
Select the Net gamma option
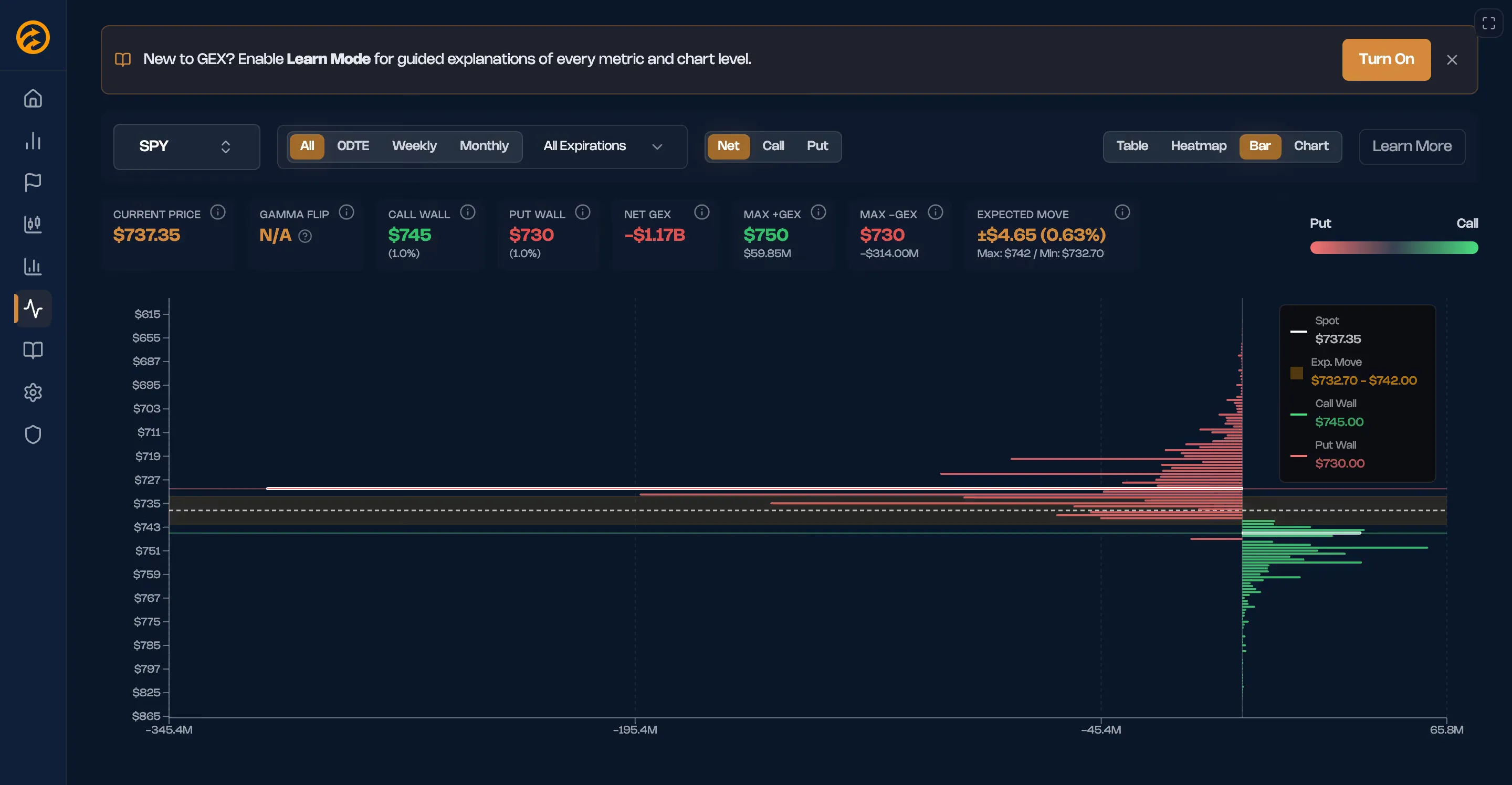[x=728, y=146]
